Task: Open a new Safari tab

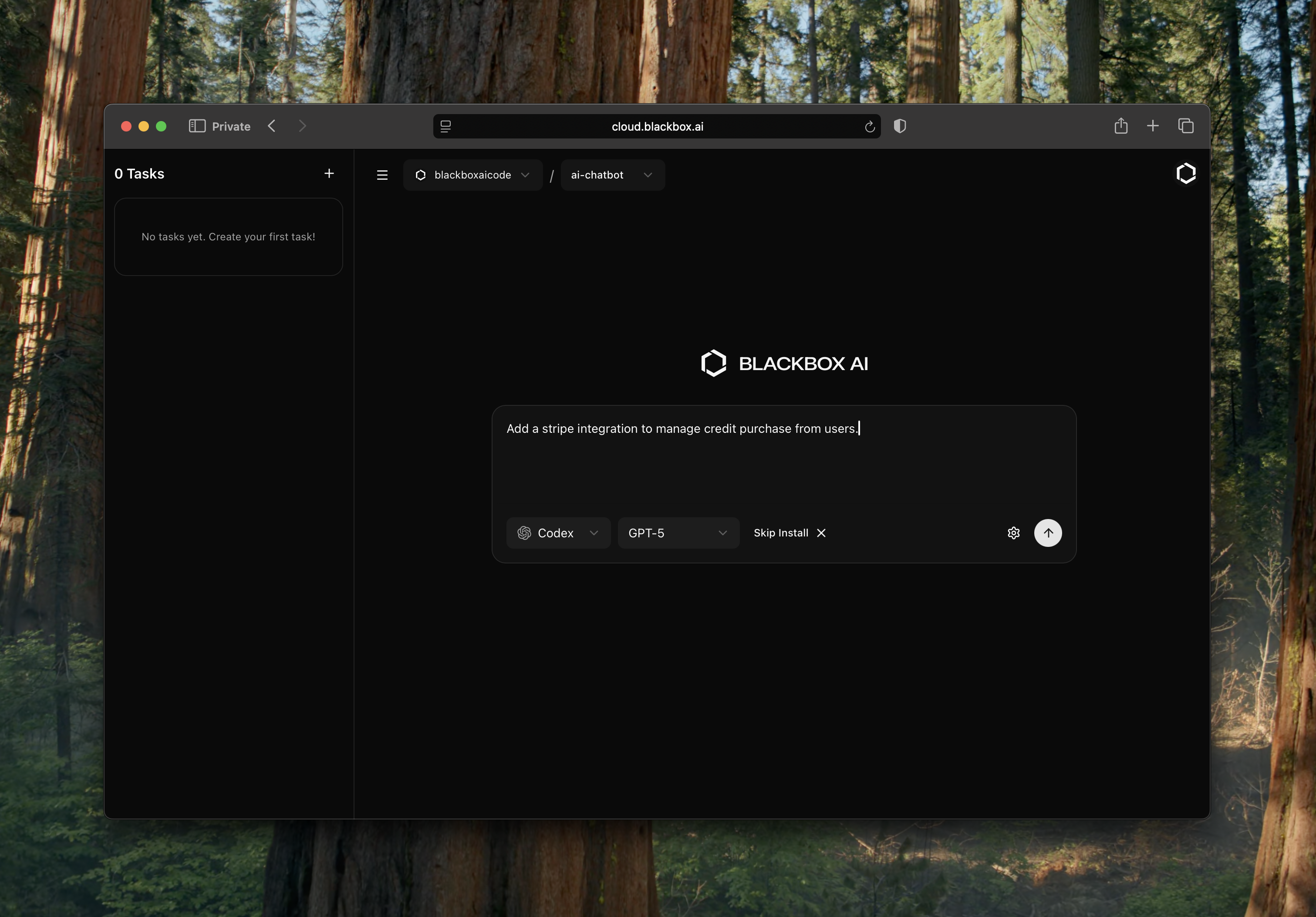Action: (x=1153, y=126)
